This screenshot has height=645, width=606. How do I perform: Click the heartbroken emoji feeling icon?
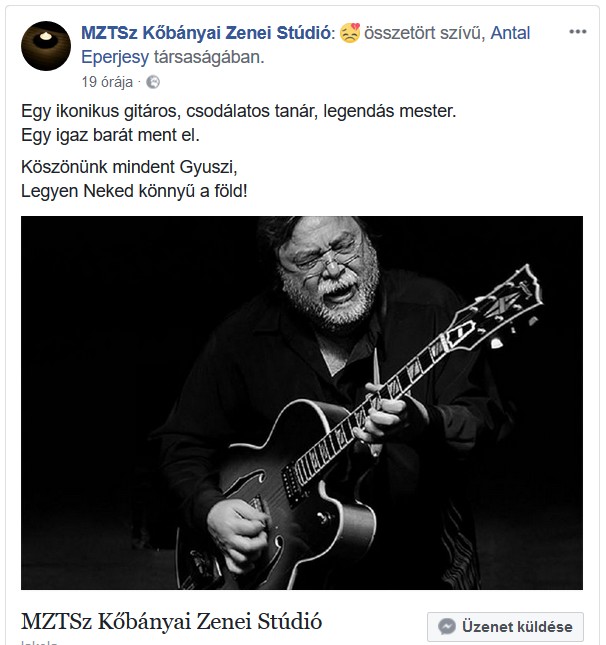[x=348, y=33]
